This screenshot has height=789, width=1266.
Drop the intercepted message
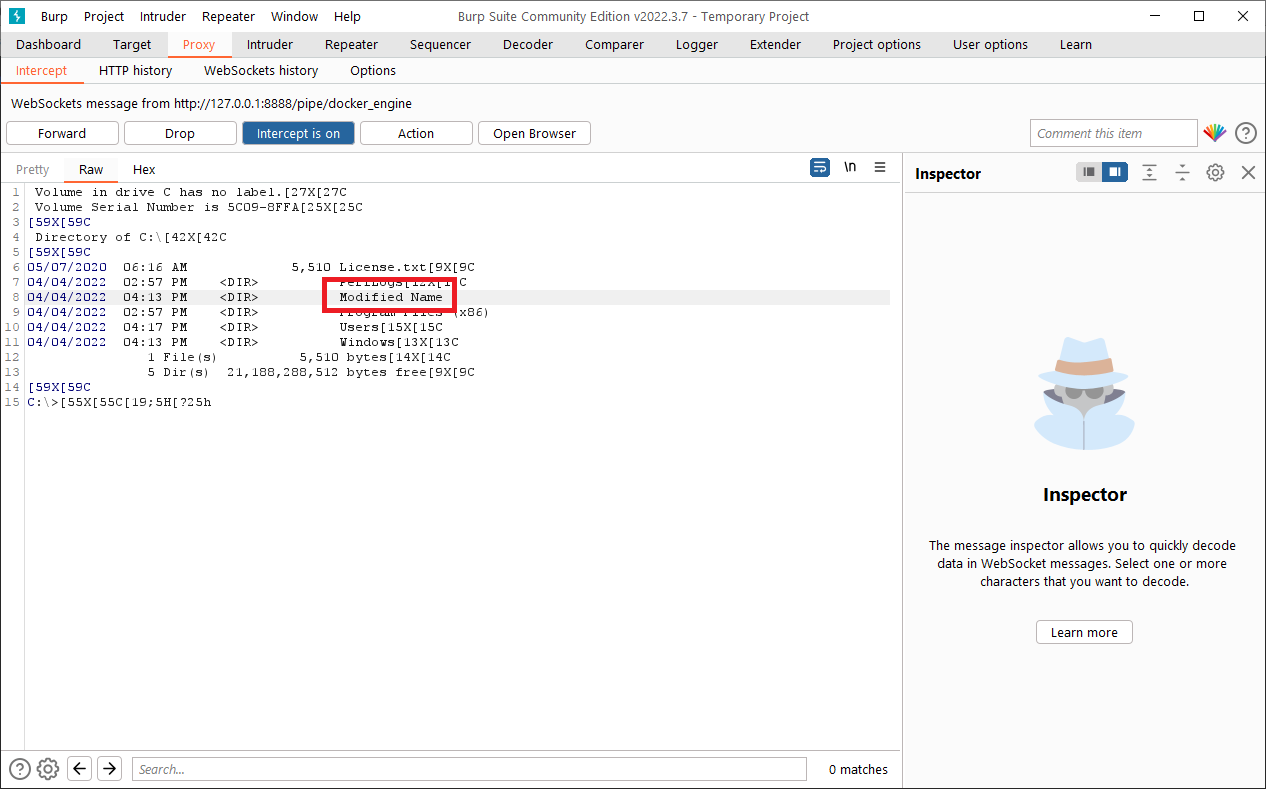click(180, 133)
